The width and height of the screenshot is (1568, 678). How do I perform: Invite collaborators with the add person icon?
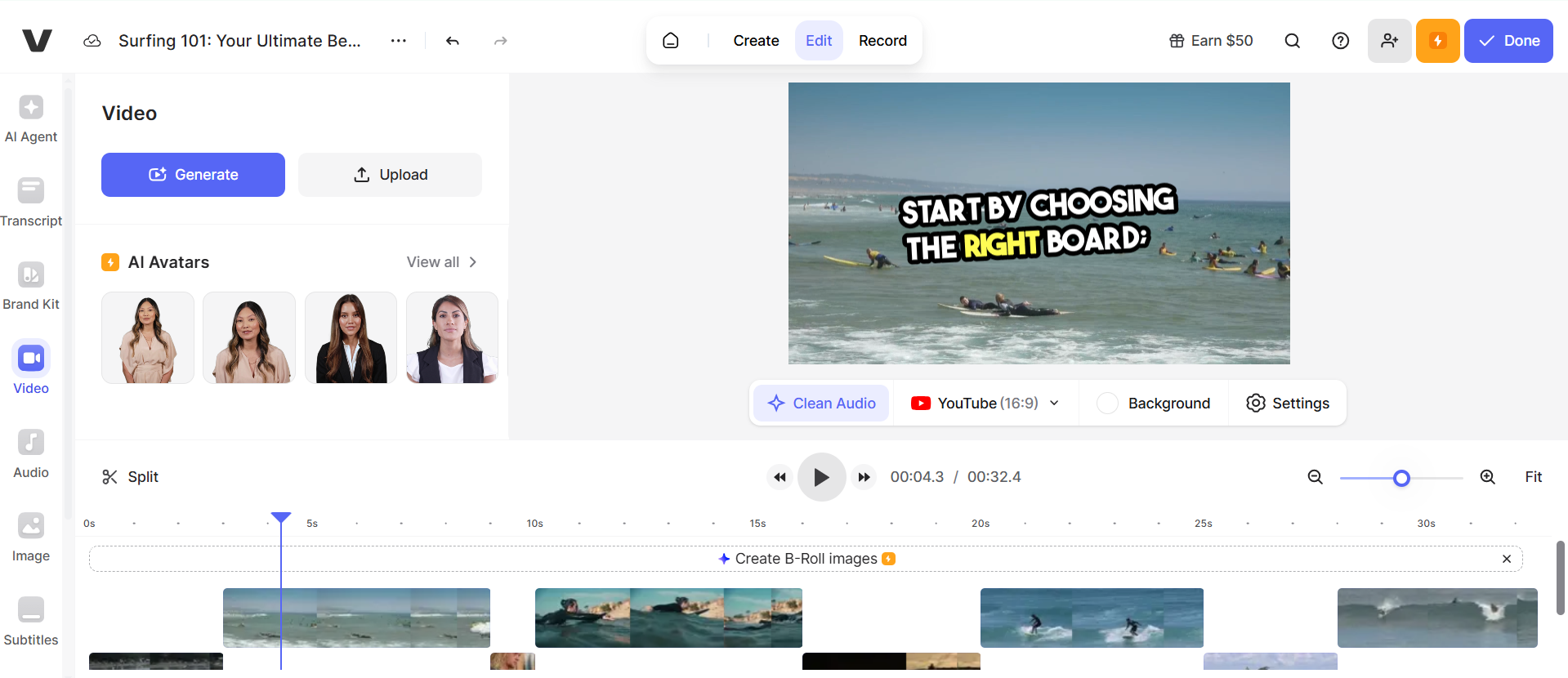[x=1390, y=41]
